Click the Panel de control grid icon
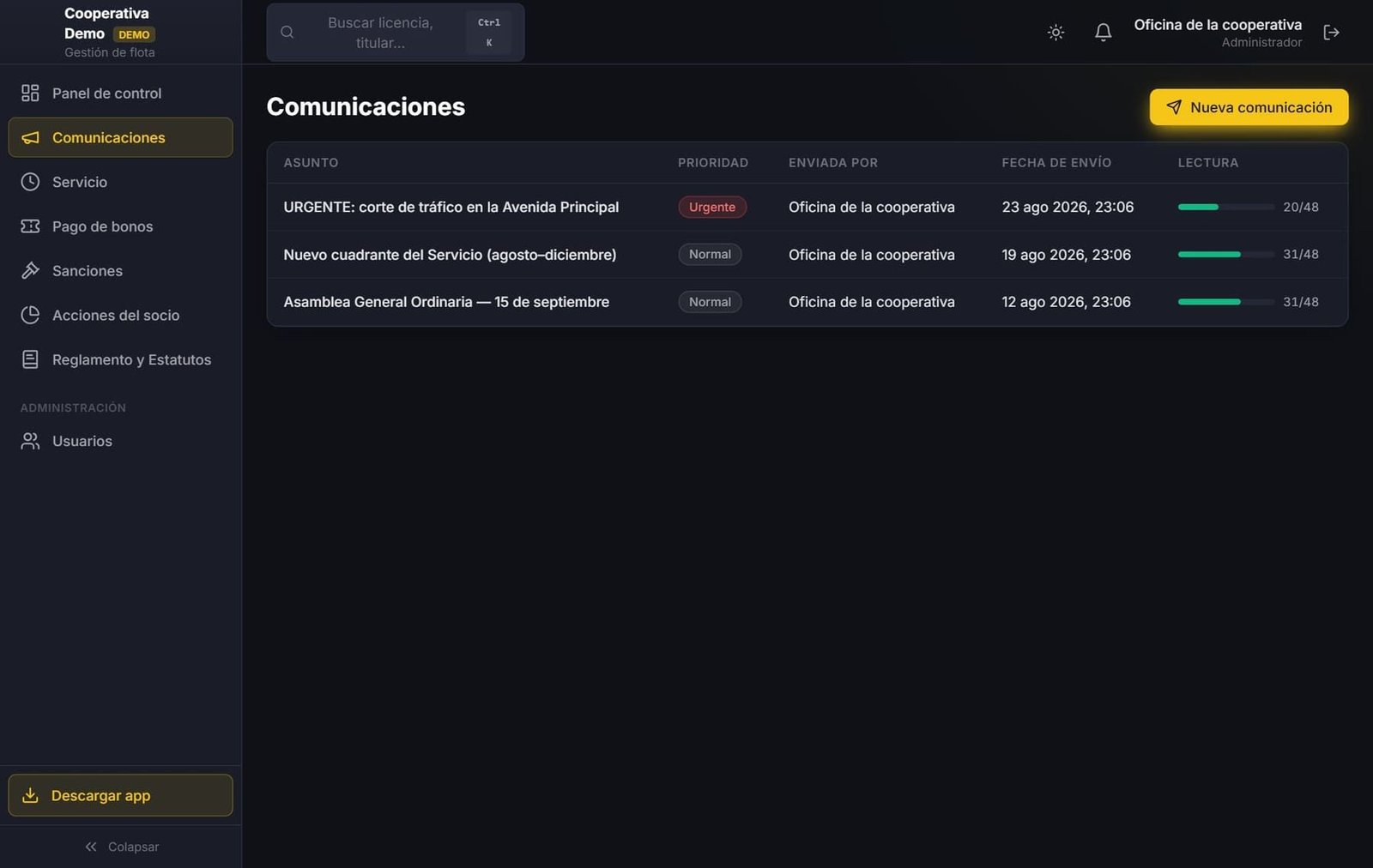Viewport: 1373px width, 868px height. (30, 93)
